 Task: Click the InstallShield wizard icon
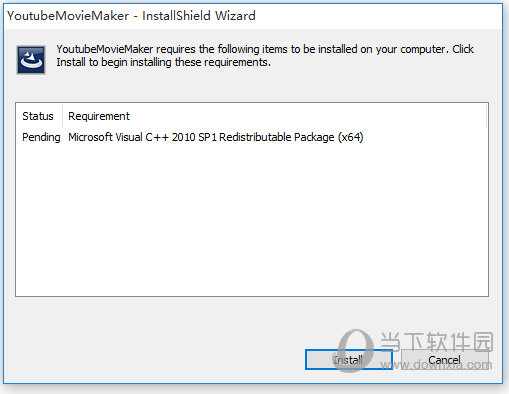click(31, 60)
